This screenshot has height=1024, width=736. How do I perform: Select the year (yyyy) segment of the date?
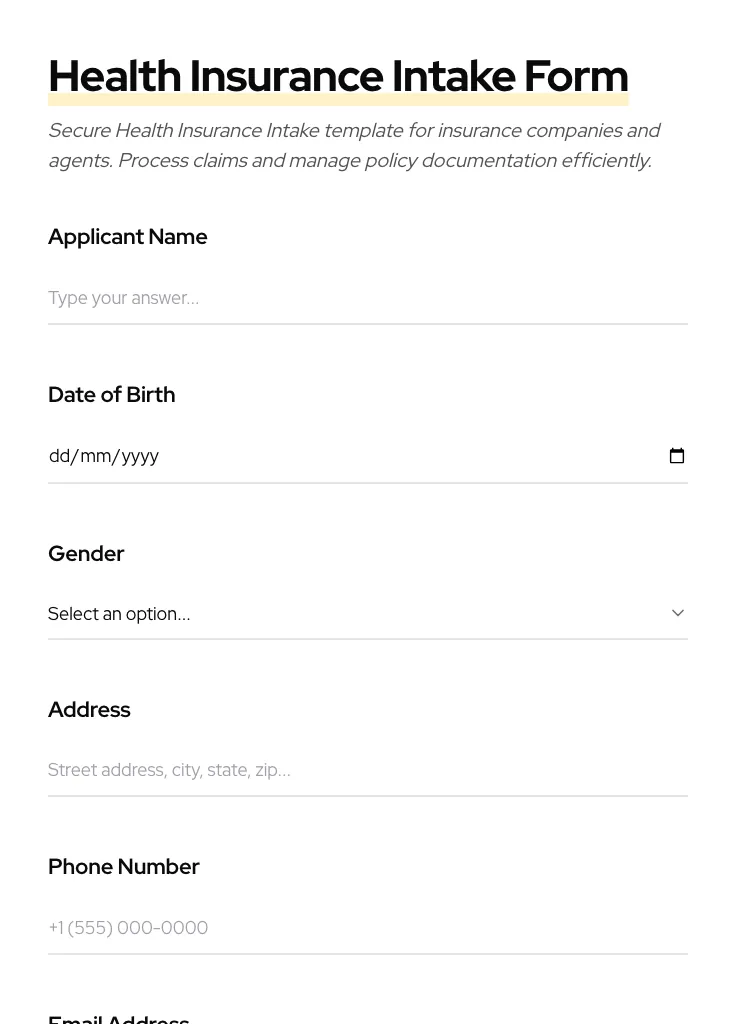[x=140, y=456]
